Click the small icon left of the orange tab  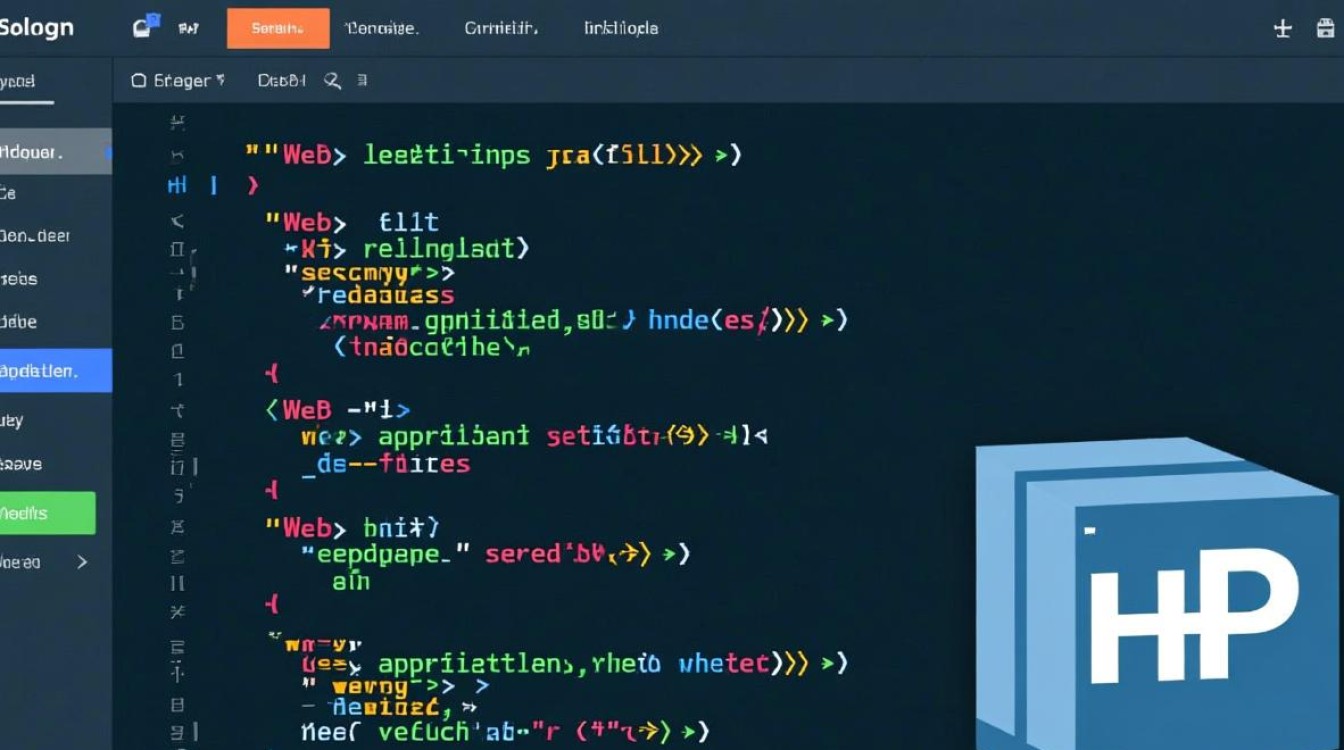point(188,29)
